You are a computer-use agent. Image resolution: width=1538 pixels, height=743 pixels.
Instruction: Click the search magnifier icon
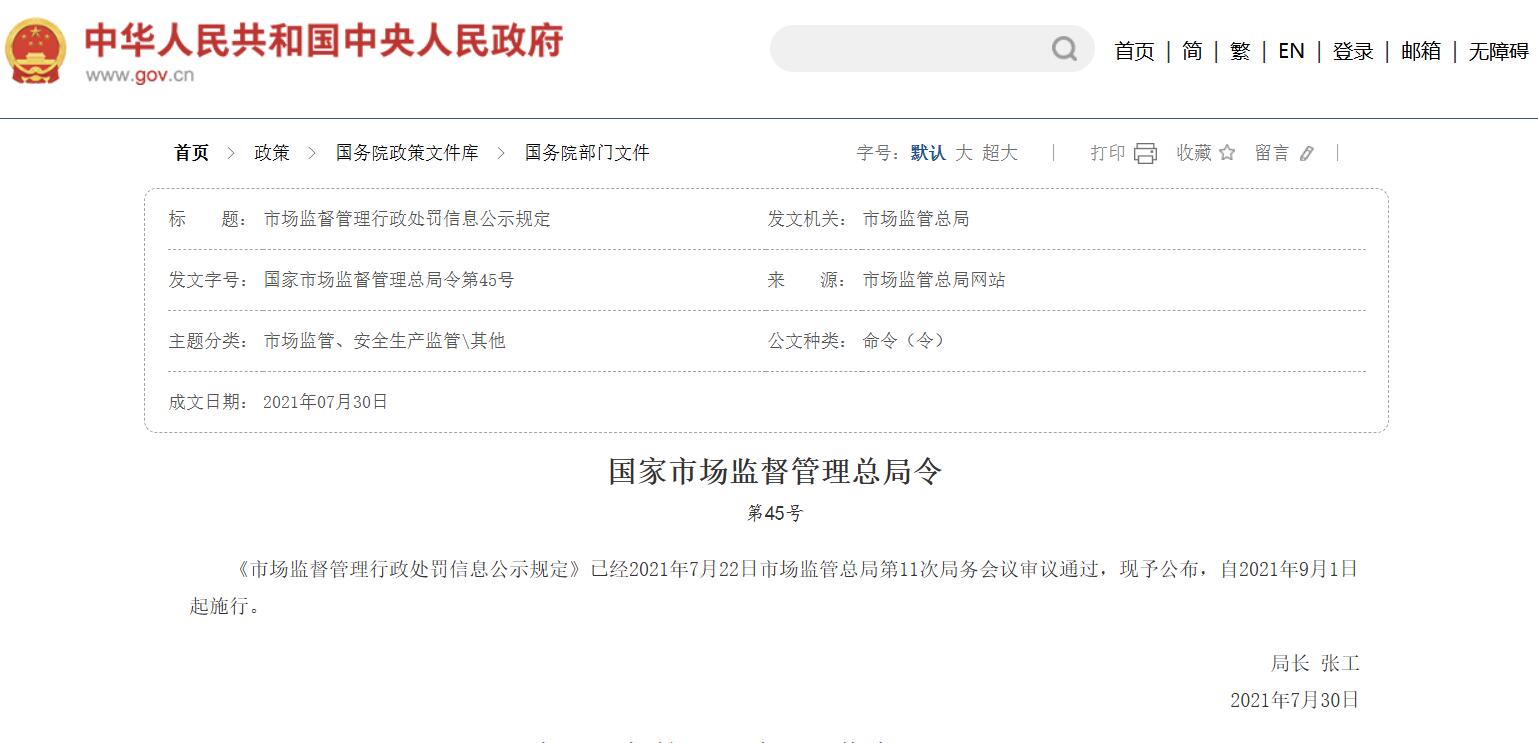click(1064, 49)
